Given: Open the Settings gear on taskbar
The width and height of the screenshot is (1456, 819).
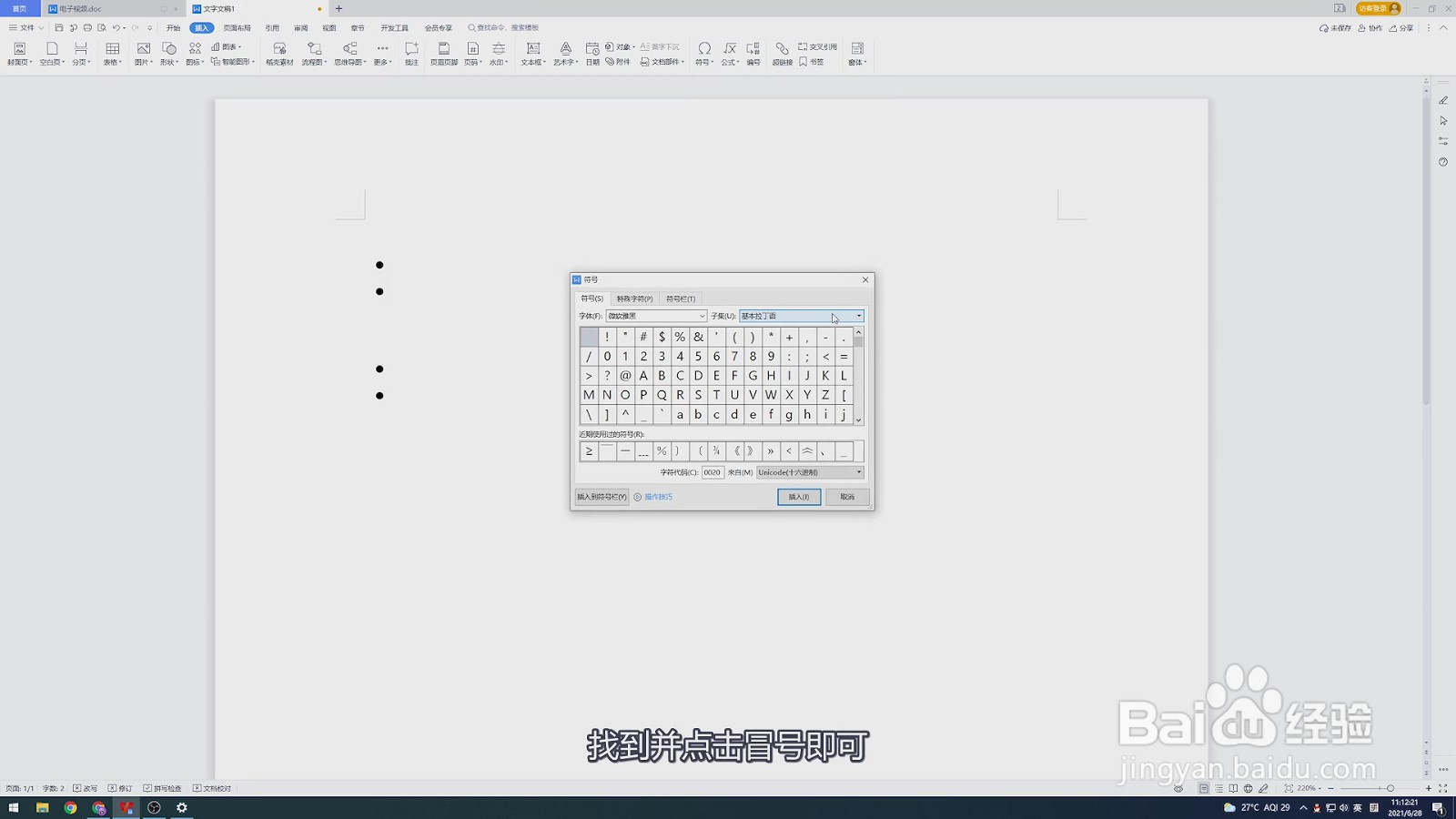Looking at the screenshot, I should pos(182,807).
